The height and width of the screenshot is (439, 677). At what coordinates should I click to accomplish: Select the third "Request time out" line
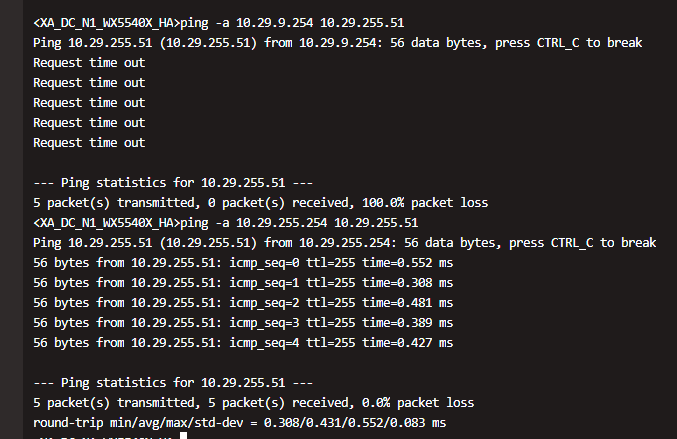click(x=89, y=102)
